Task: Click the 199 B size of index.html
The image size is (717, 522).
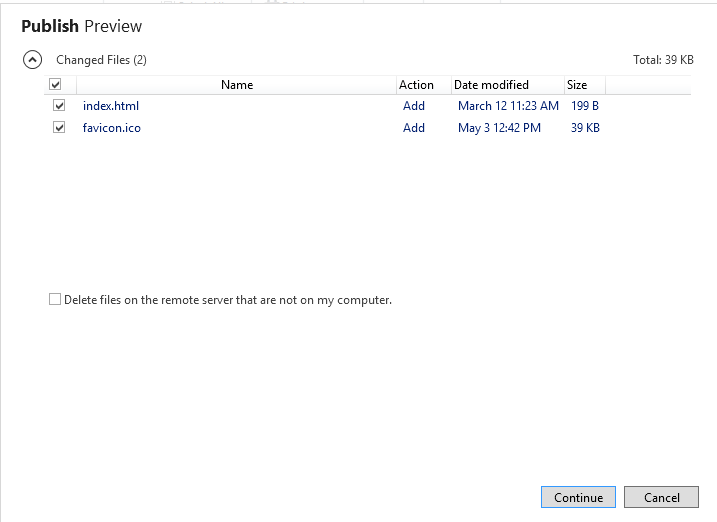Action: pos(585,106)
